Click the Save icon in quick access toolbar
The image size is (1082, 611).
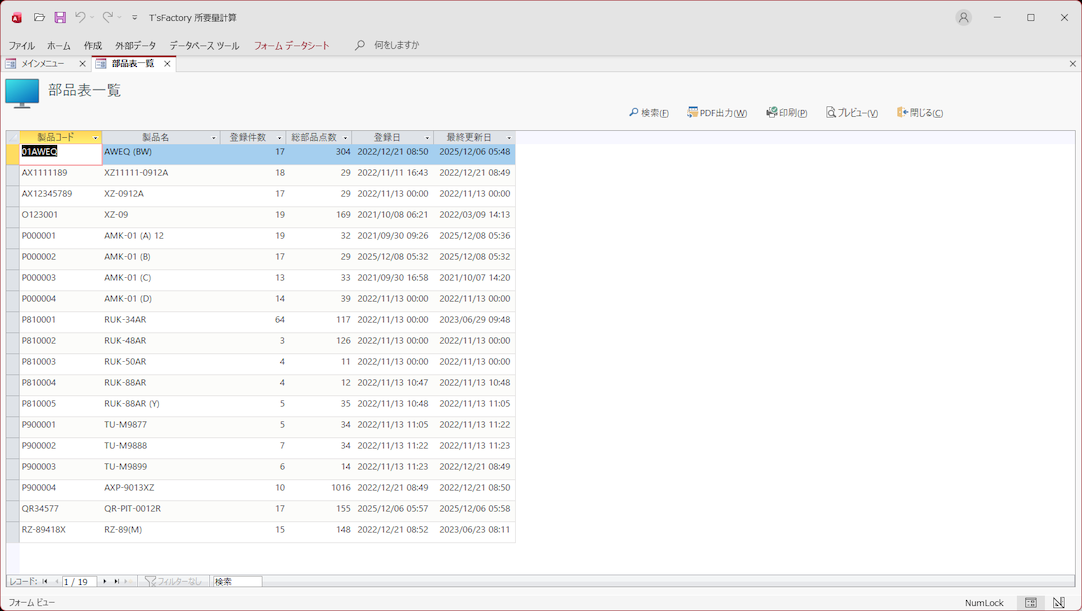click(60, 18)
